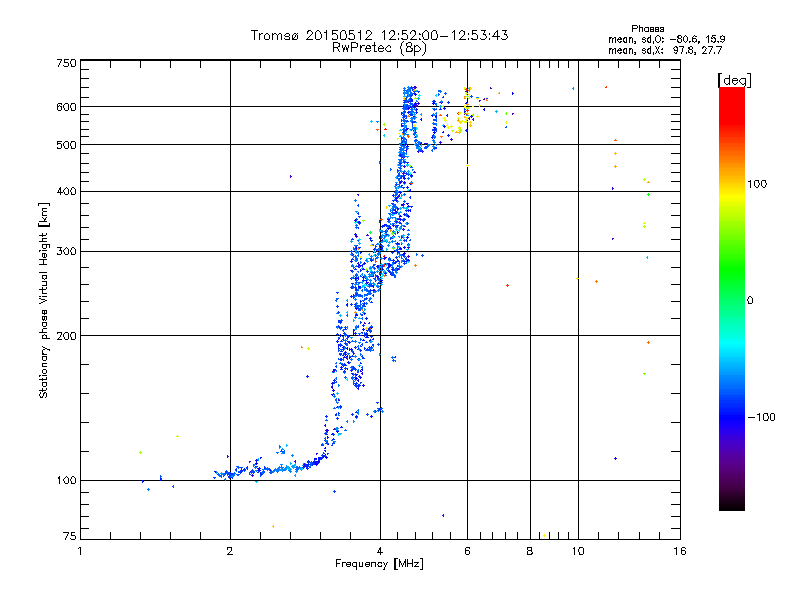Click the 'mean, sd,O: -80.6, 15.9' statistic

(x=666, y=39)
